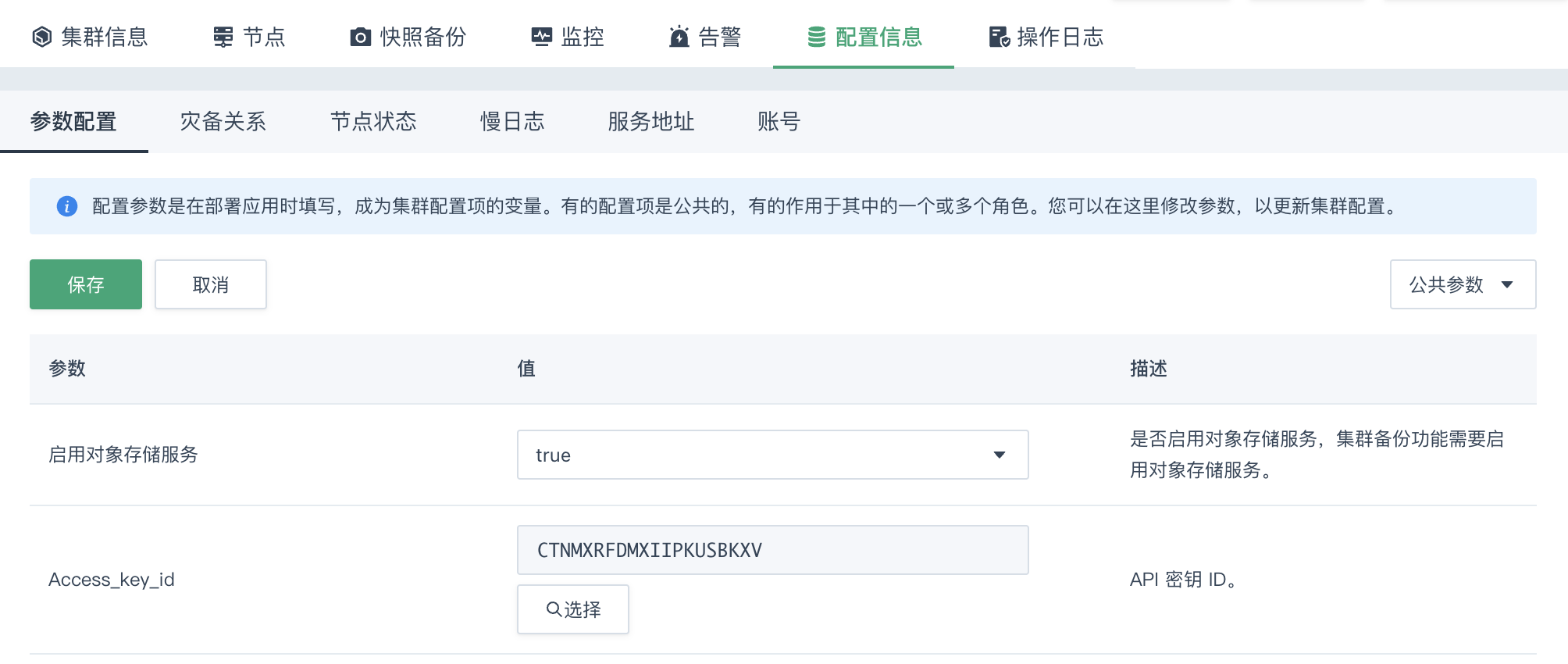Click the 参数 column header
1568x664 pixels.
(67, 369)
